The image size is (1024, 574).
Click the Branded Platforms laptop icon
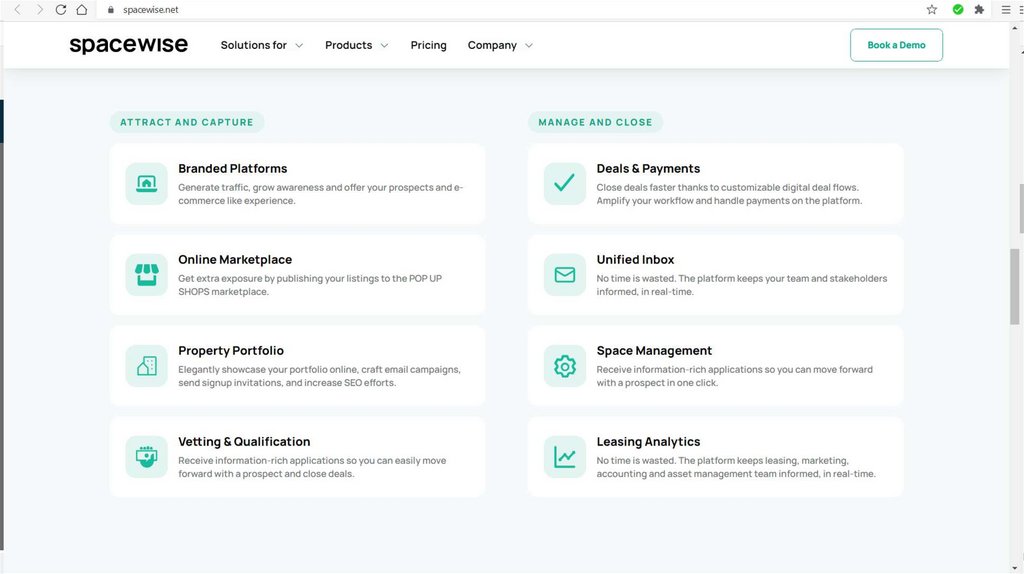click(146, 184)
